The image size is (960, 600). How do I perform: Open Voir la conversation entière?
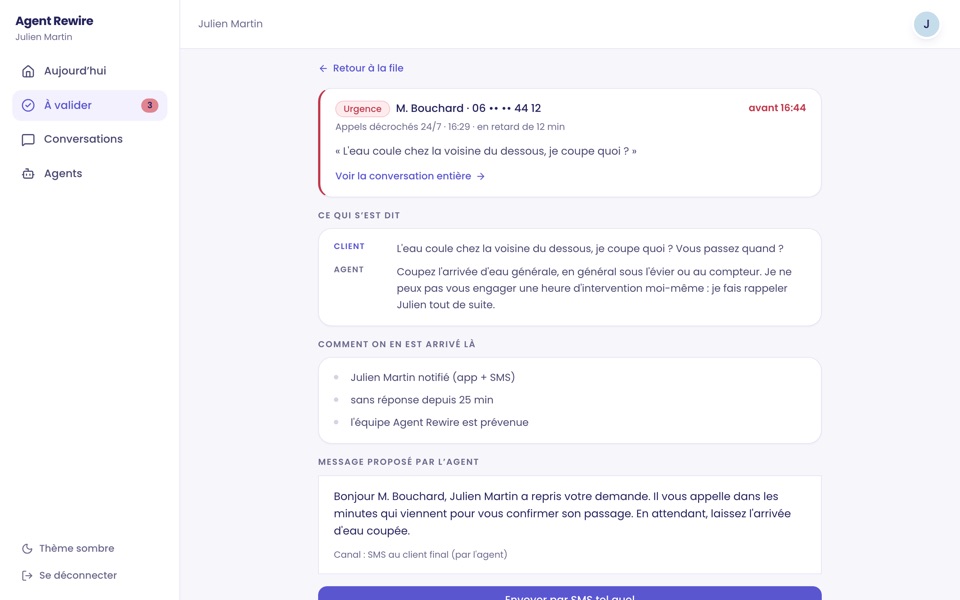(x=410, y=176)
